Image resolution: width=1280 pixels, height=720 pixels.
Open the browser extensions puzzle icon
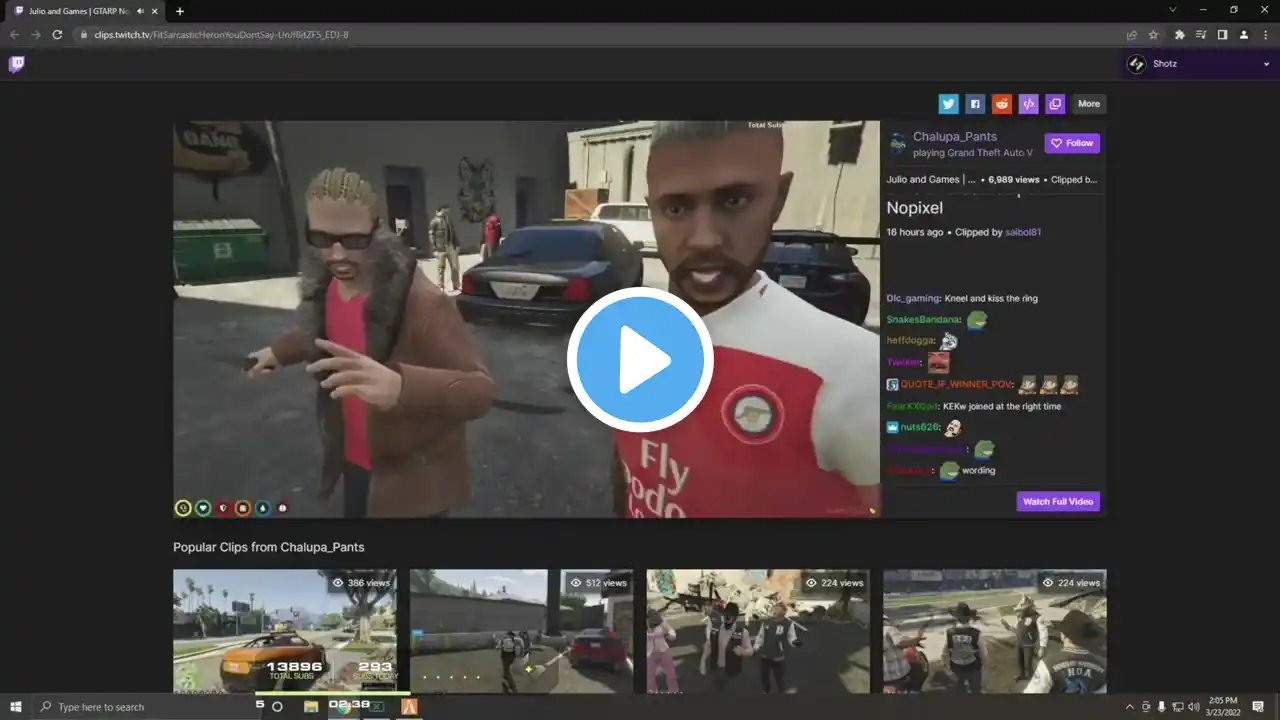pos(1180,34)
